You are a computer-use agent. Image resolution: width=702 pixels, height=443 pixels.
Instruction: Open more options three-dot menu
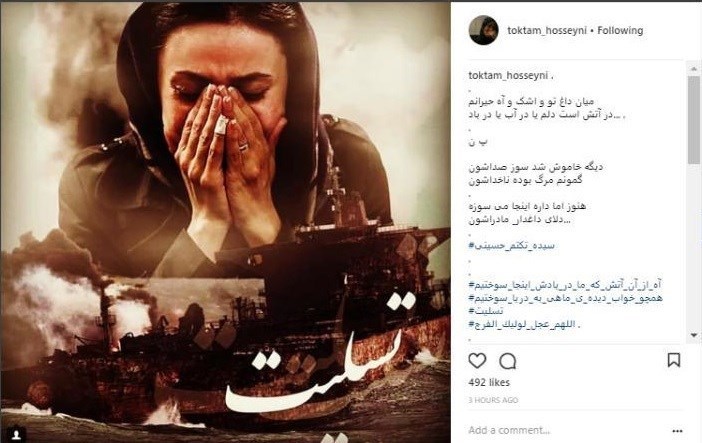tap(677, 431)
